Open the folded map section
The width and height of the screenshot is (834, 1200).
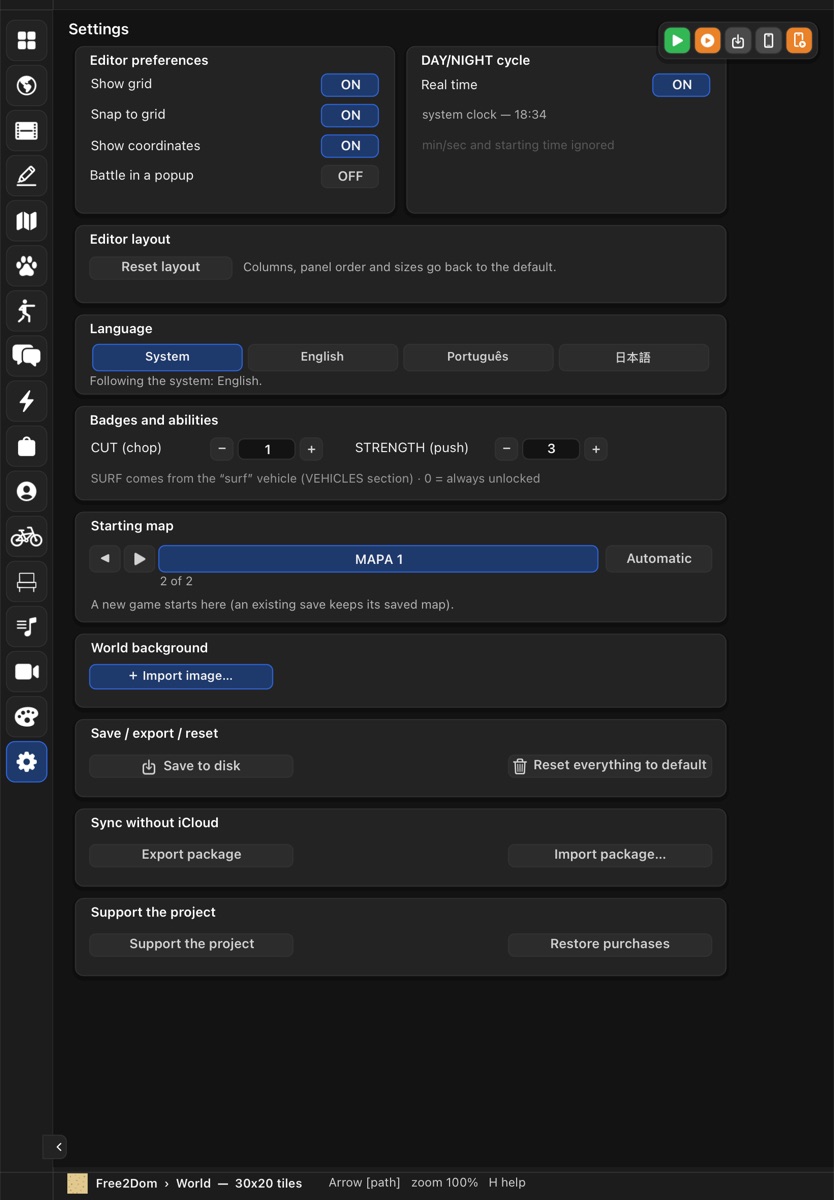[27, 221]
